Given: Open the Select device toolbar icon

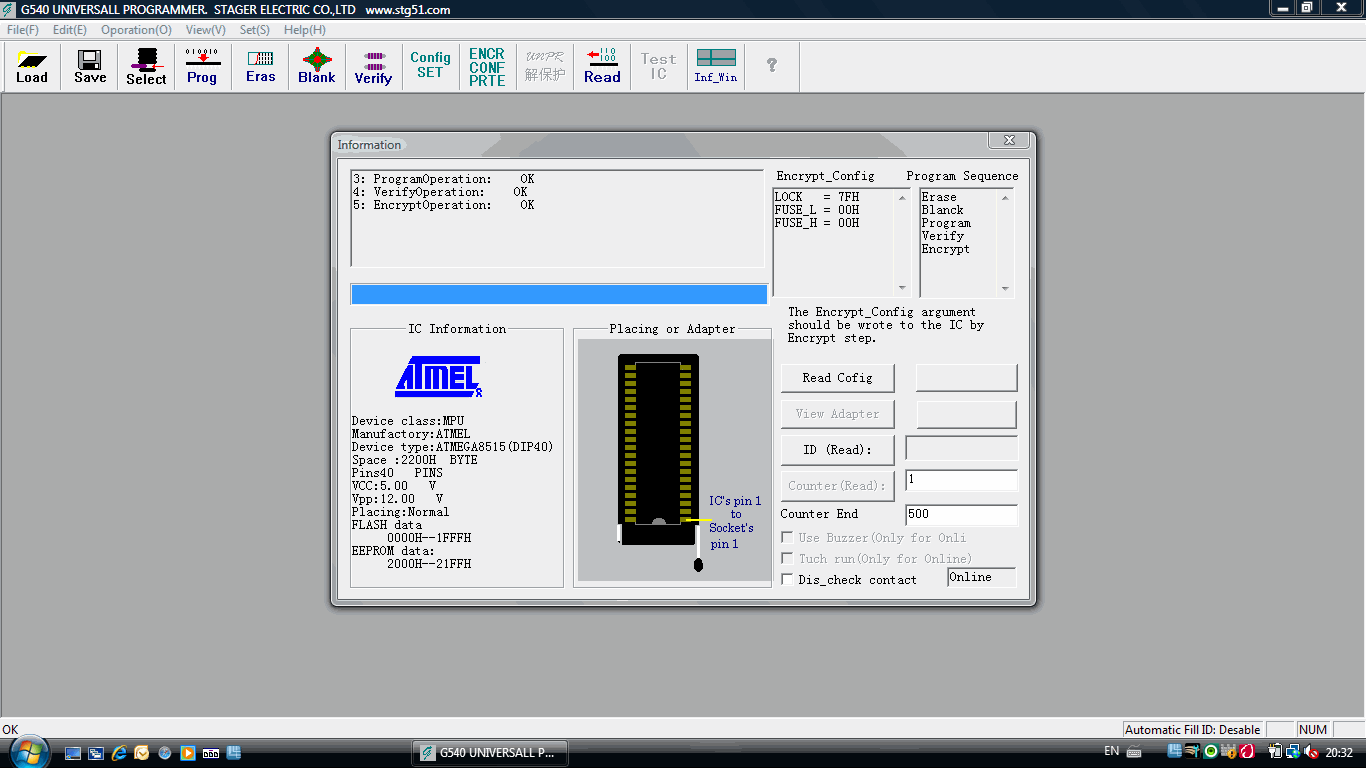Looking at the screenshot, I should pyautogui.click(x=146, y=66).
